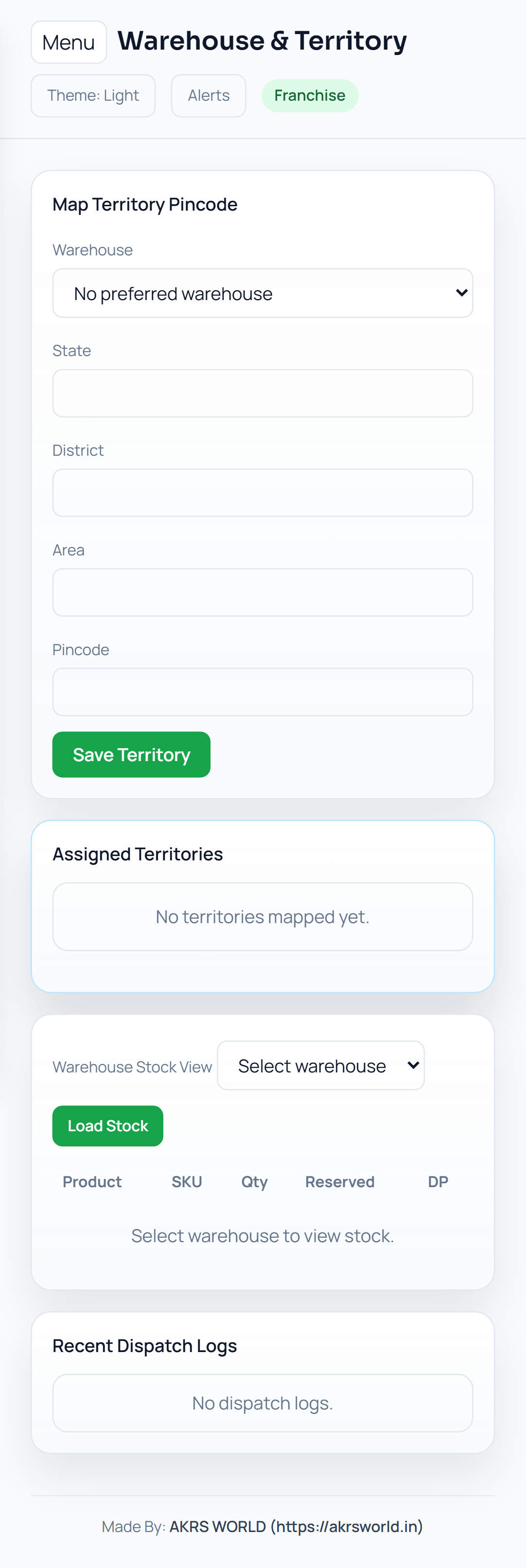Open the 'Select warehouse' stock dropdown
The height and width of the screenshot is (1568, 526).
(320, 1066)
